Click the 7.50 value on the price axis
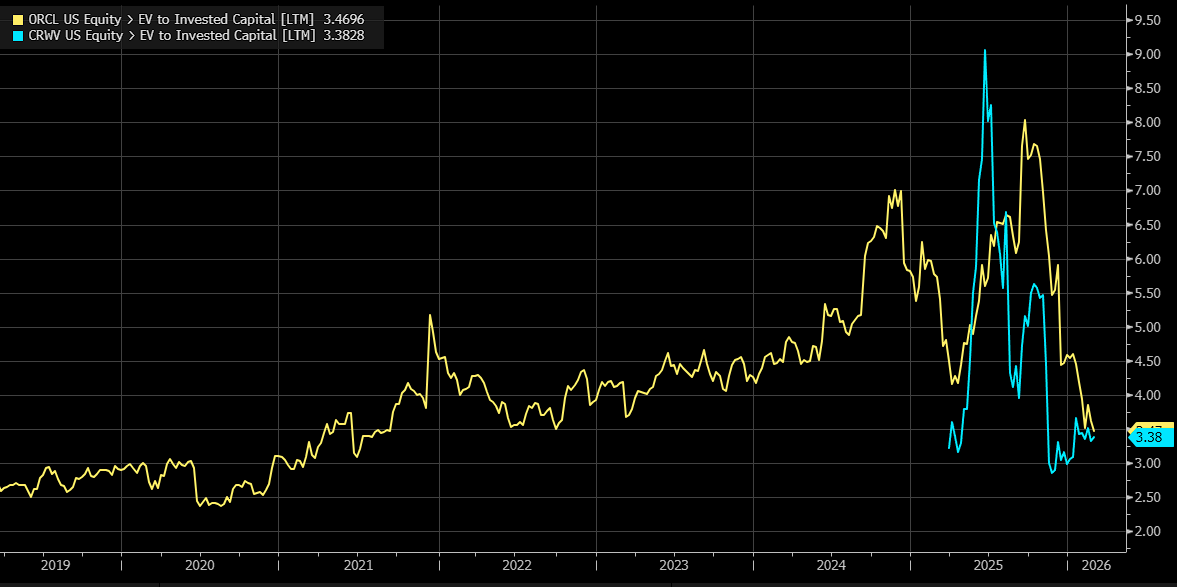Screen dimensions: 1177x587 (x=1149, y=157)
